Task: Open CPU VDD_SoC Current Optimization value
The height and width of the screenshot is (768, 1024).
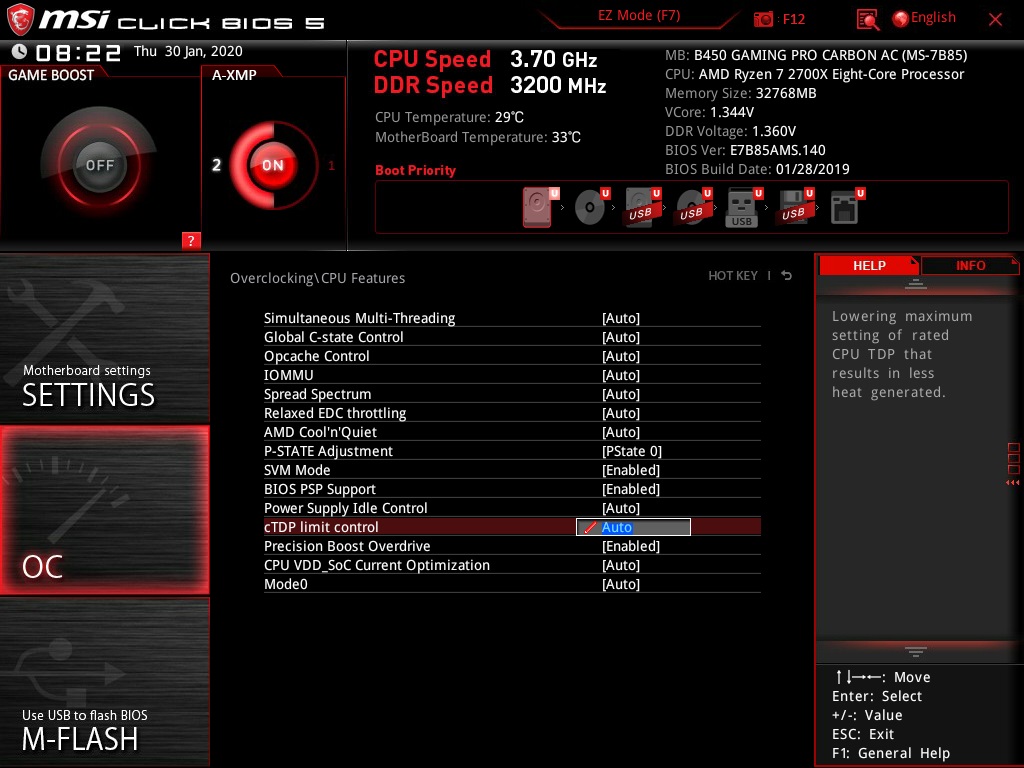Action: pos(620,565)
